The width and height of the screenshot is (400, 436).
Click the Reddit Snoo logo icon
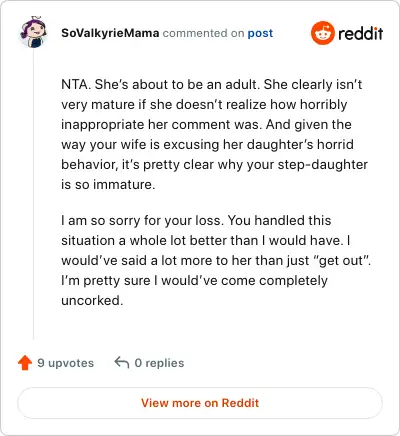pos(322,33)
